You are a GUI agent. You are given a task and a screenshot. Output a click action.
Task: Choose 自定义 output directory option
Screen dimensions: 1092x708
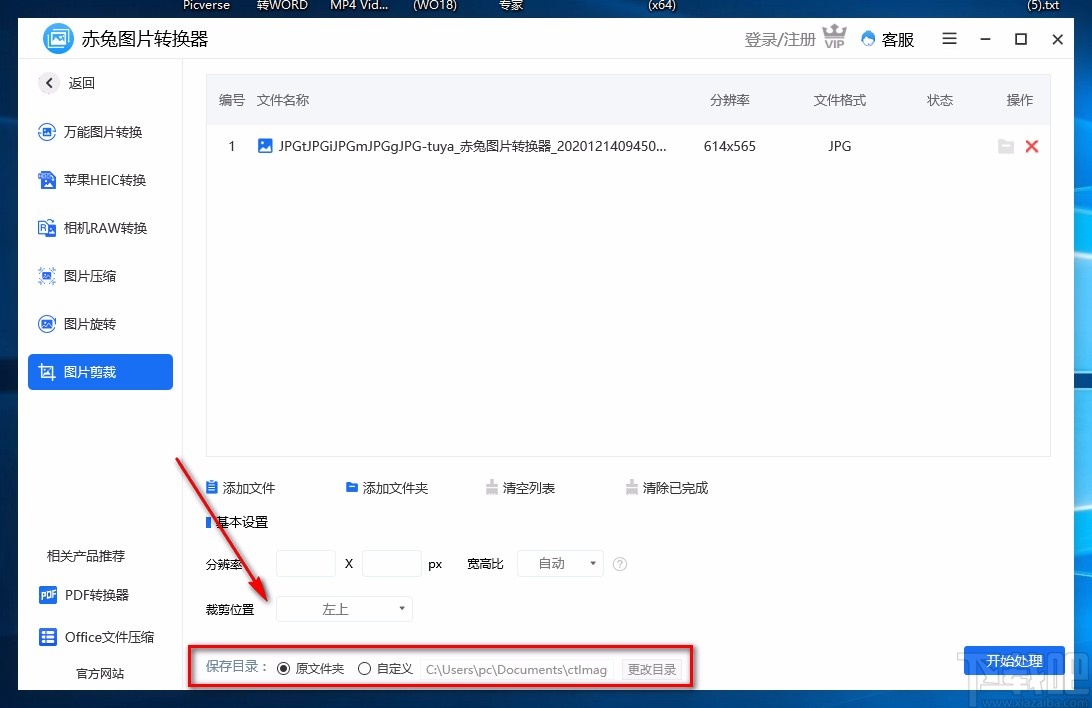tap(364, 668)
